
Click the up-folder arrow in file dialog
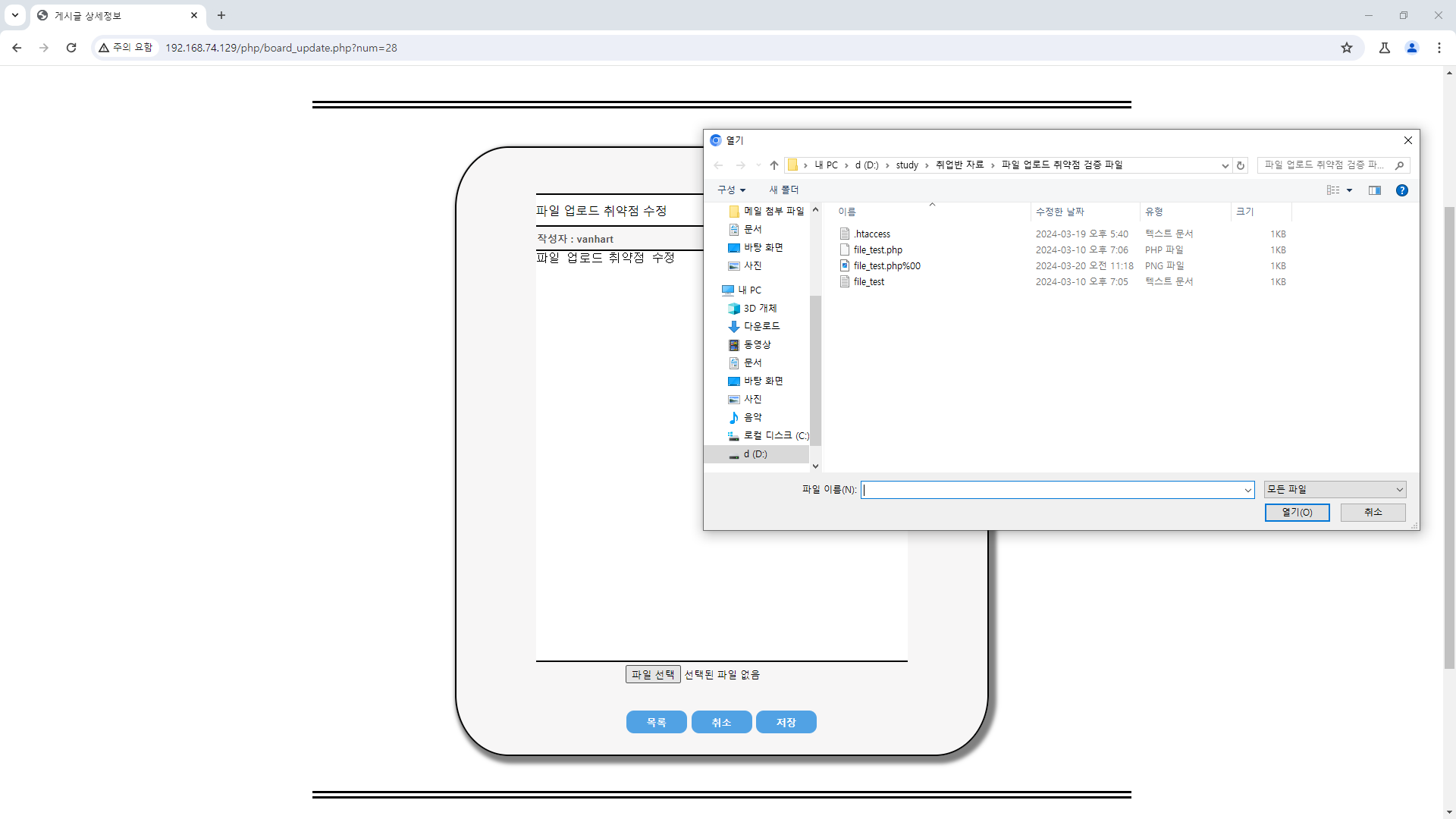click(773, 165)
